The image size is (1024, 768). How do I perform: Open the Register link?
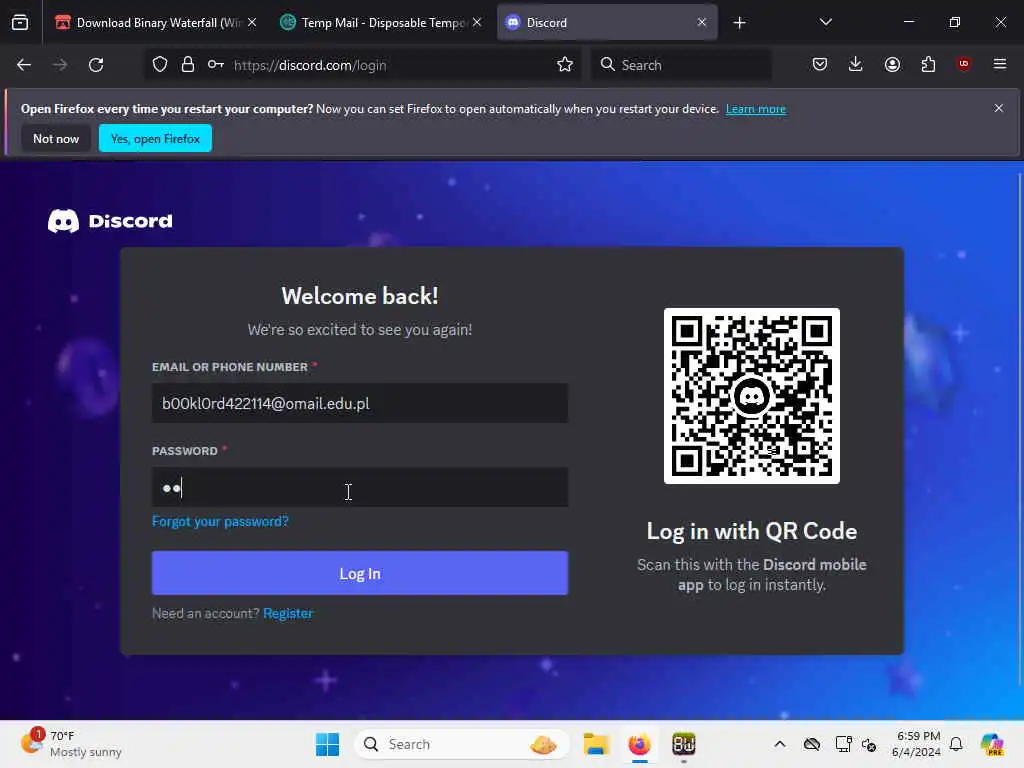[x=288, y=613]
